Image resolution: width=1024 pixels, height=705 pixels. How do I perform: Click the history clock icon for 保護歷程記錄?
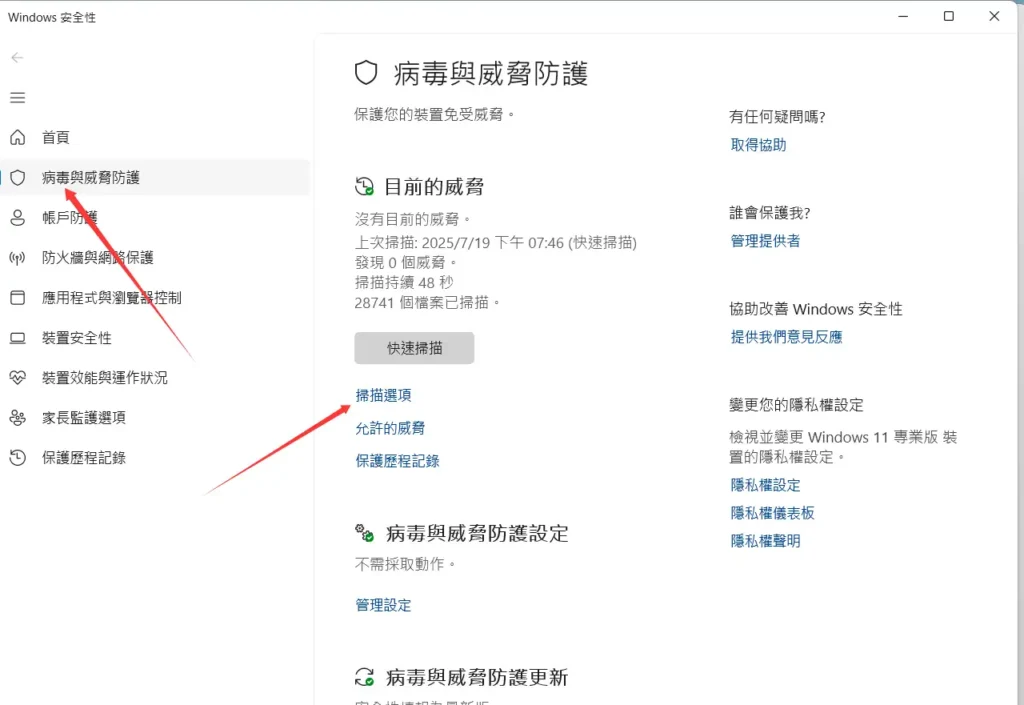(18, 458)
